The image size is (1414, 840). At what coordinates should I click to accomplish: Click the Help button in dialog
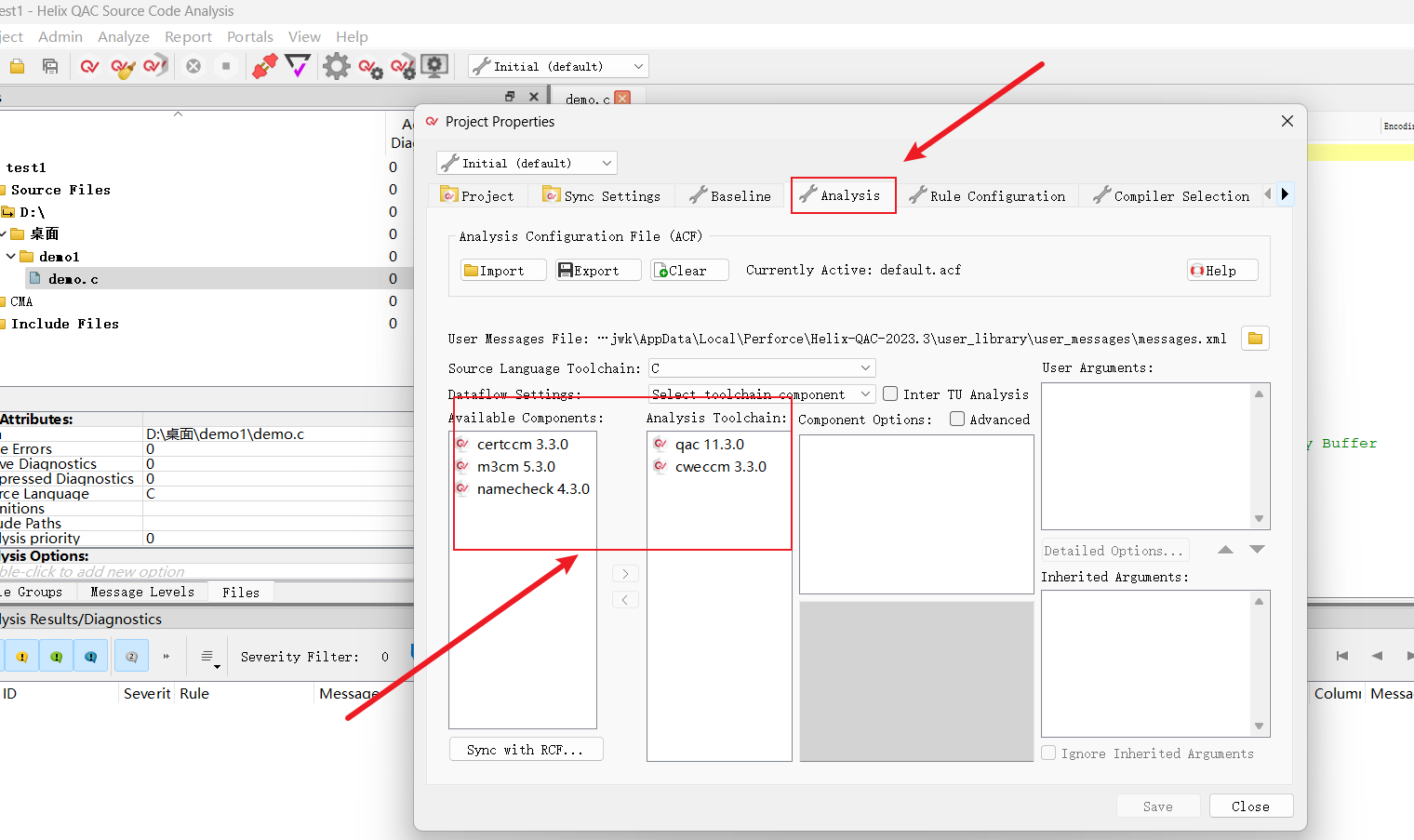(1222, 270)
